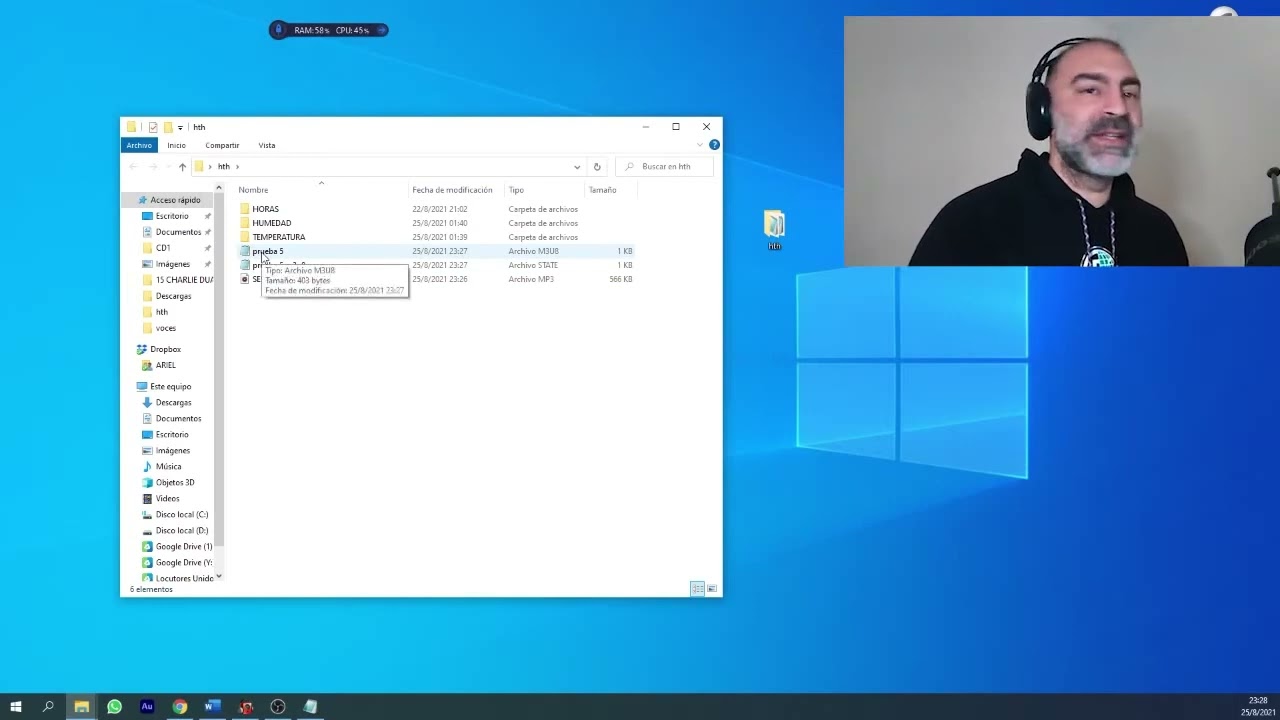1280x720 pixels.
Task: Select Dropbox in navigation pane
Action: [x=165, y=349]
